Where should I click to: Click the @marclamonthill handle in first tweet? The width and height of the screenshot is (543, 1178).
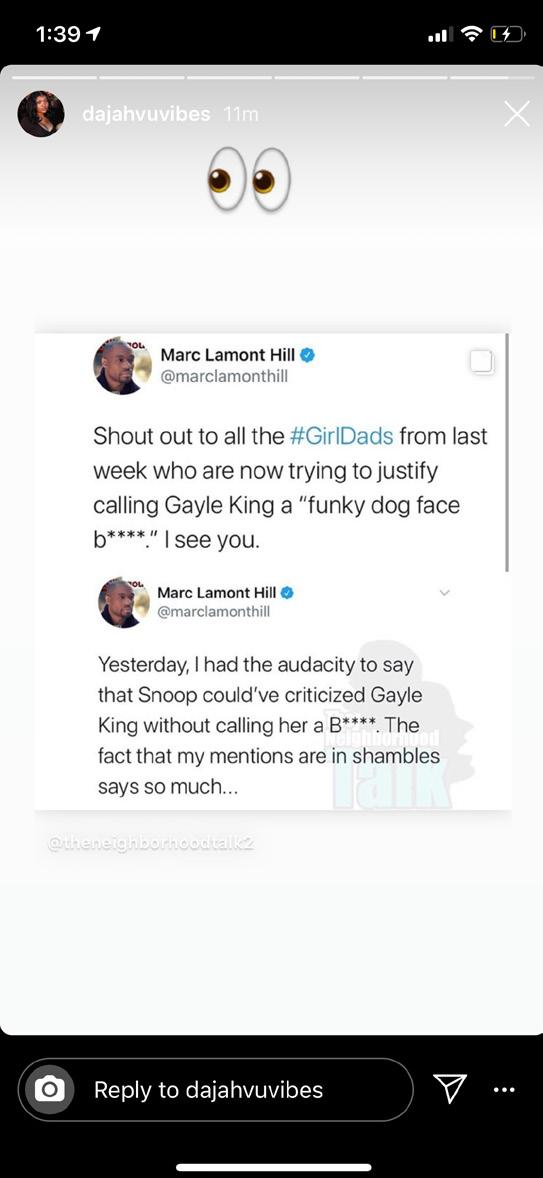click(224, 376)
